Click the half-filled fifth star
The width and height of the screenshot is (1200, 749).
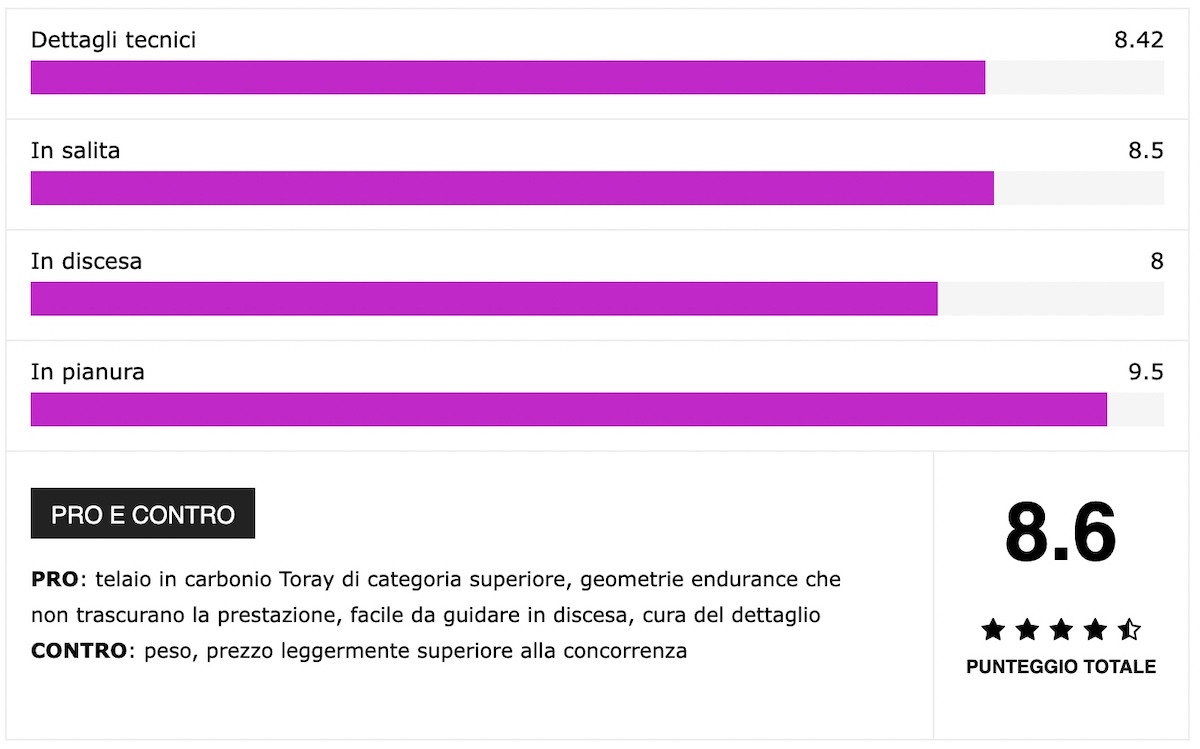click(x=1129, y=630)
